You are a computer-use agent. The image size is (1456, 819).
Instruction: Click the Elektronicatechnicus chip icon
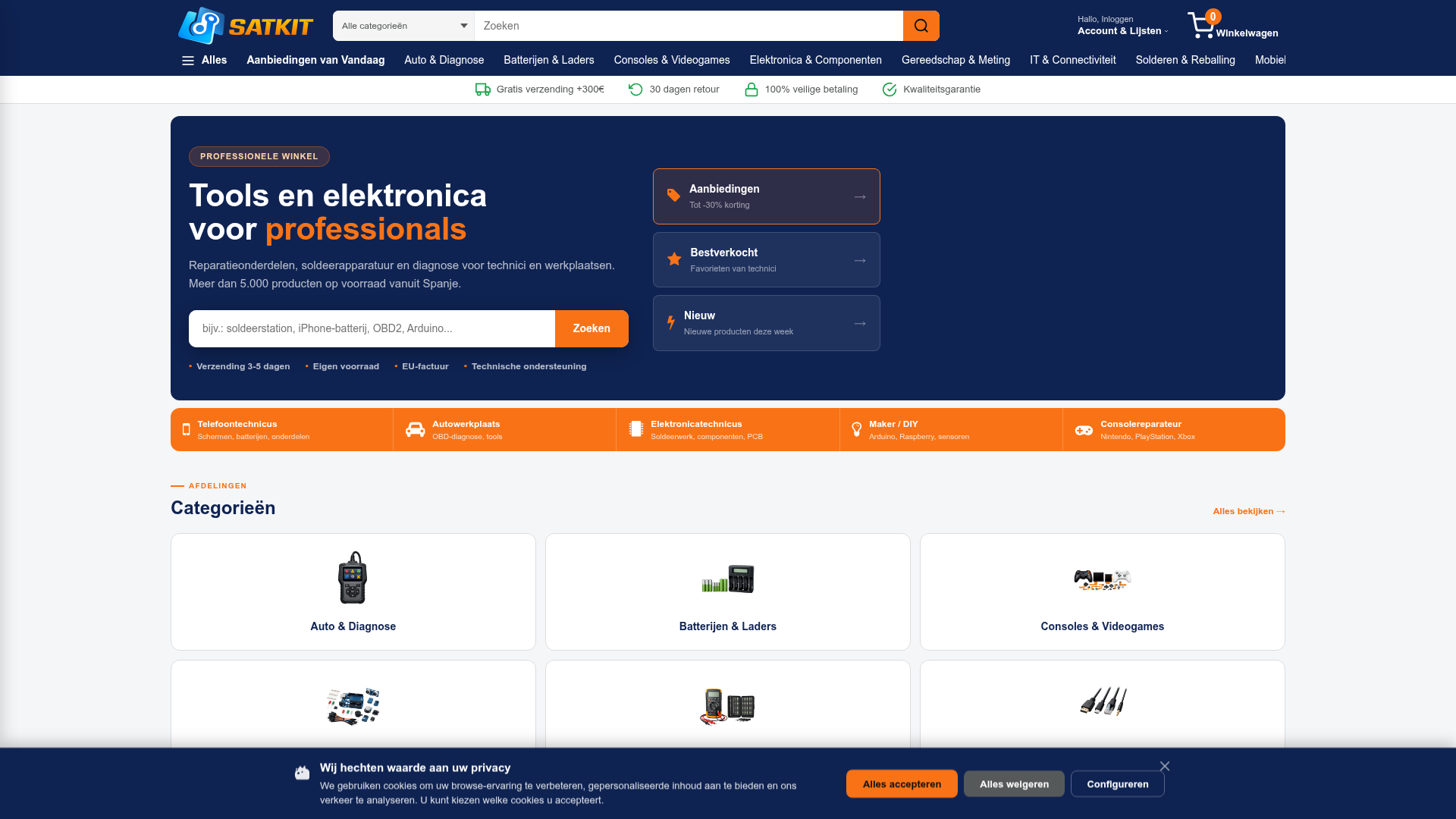click(636, 429)
